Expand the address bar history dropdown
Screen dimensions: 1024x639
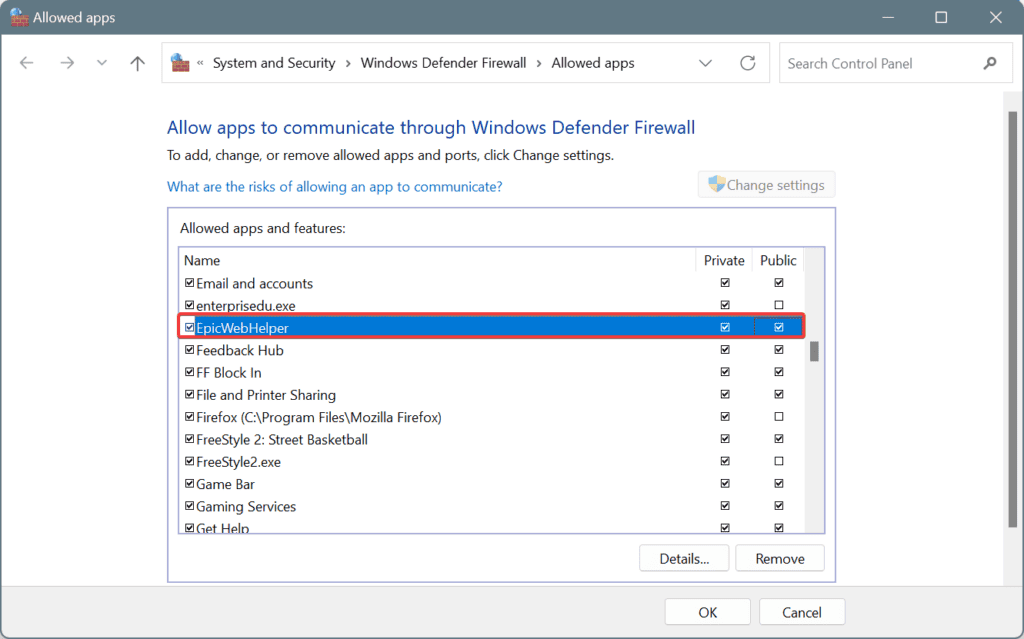[x=706, y=63]
